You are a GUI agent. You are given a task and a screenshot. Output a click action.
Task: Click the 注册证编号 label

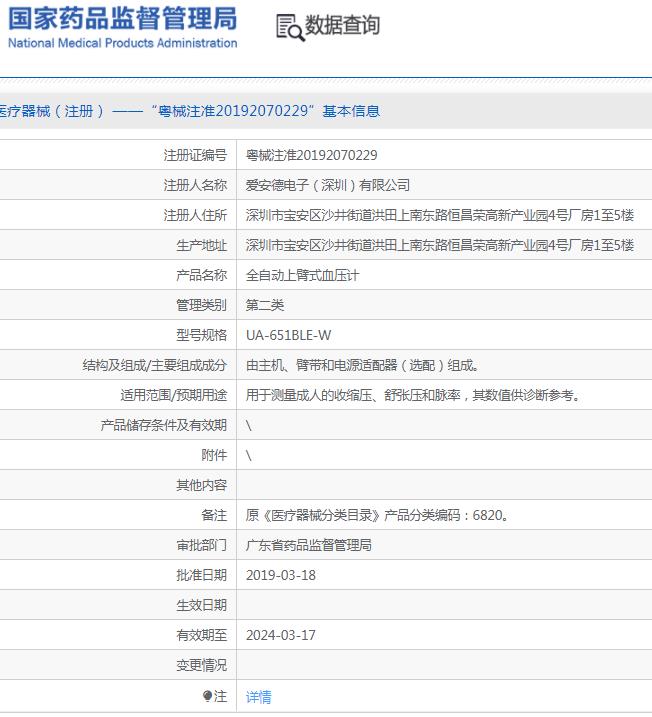(195, 155)
